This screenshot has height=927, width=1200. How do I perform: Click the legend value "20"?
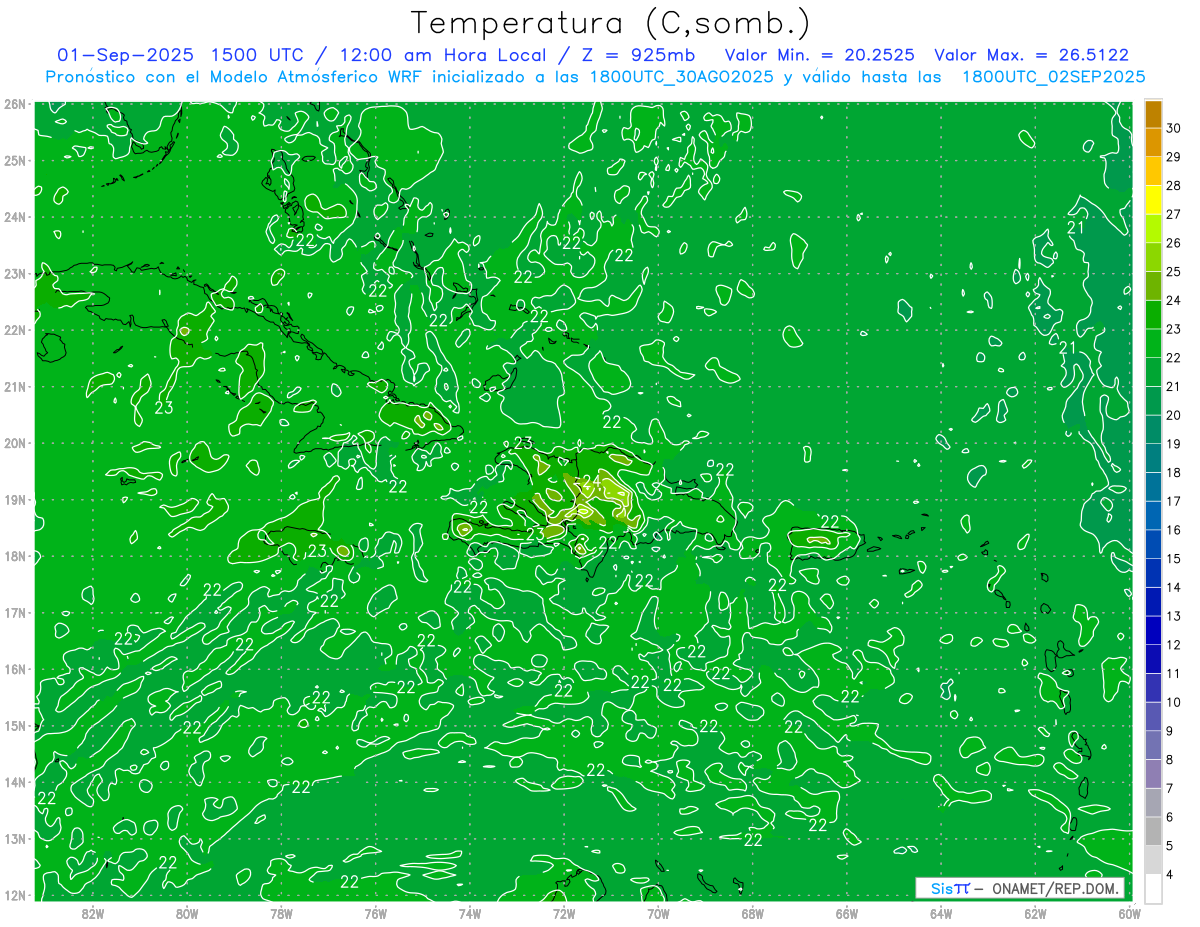[1173, 415]
